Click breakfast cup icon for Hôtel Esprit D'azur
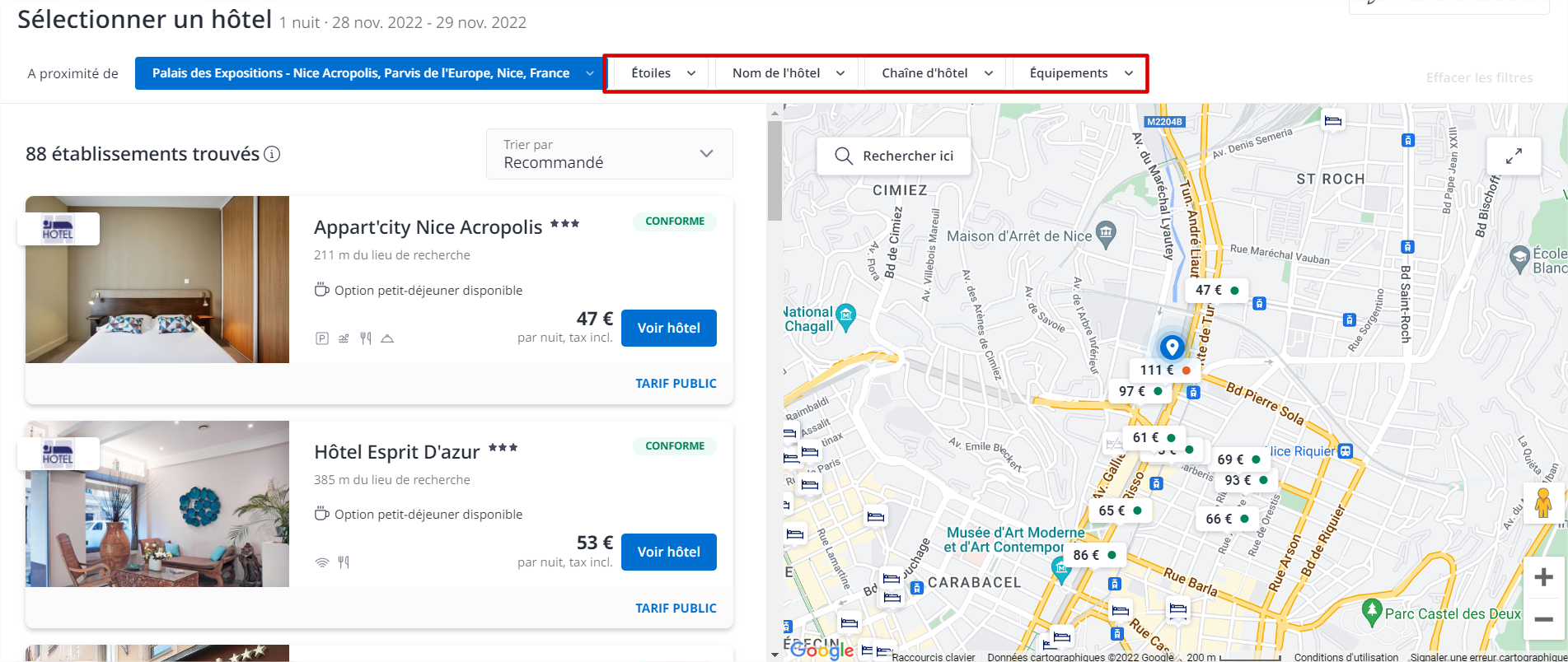1568x662 pixels. pos(322,514)
